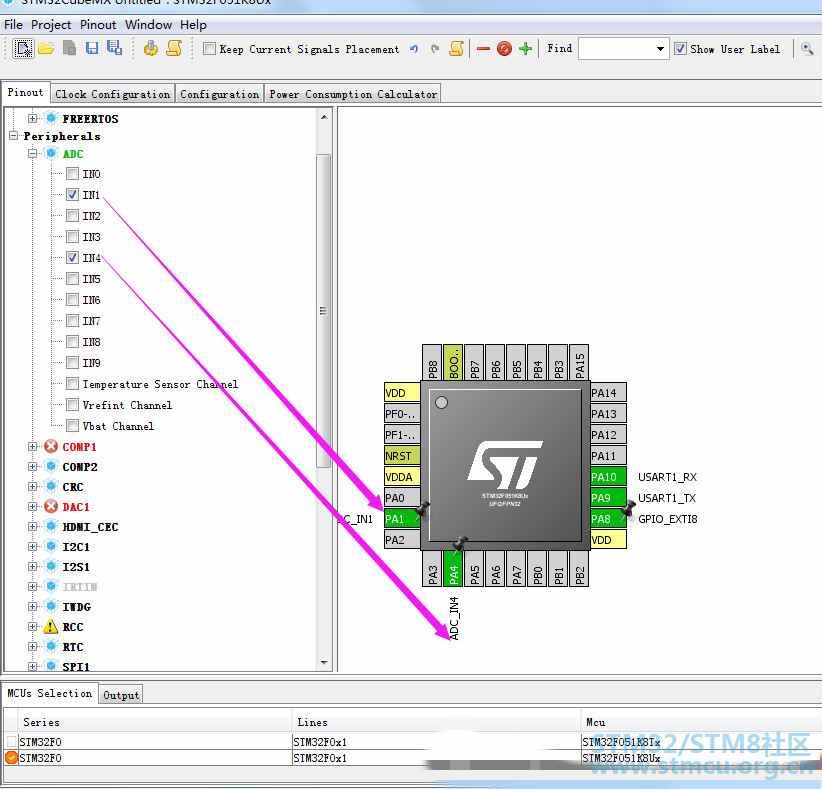Select the green PA10 pin
Image resolution: width=822 pixels, height=789 pixels.
pos(608,477)
